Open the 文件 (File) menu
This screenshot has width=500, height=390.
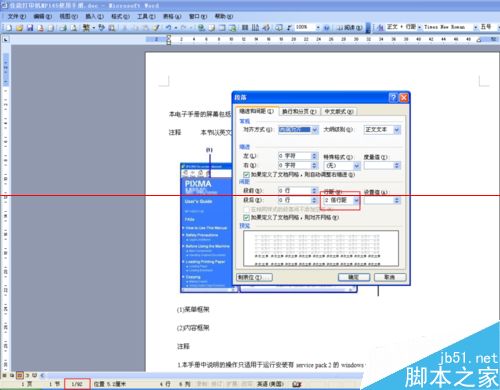tap(16, 16)
